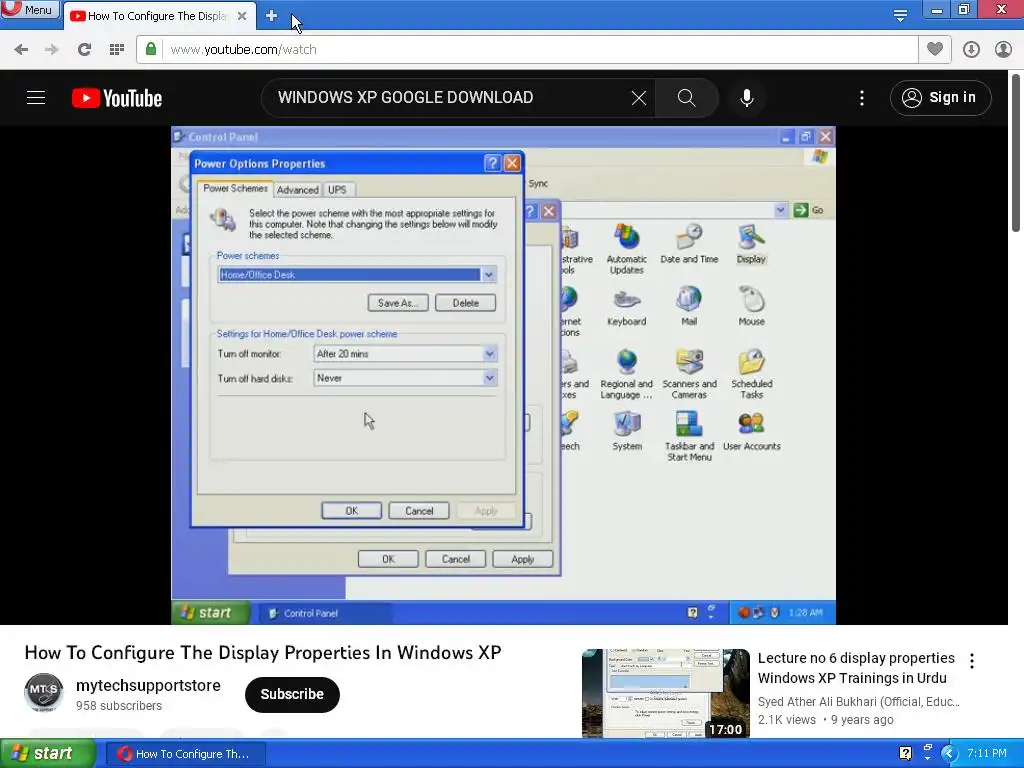Open options for Lecture no 6 video
This screenshot has height=768, width=1024.
(972, 661)
